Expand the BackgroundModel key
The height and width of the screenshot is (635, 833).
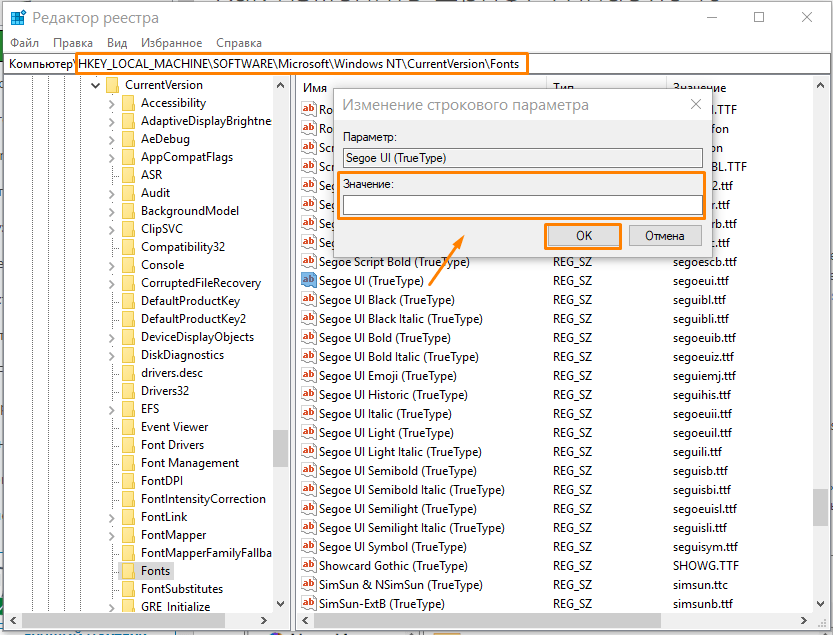click(112, 212)
